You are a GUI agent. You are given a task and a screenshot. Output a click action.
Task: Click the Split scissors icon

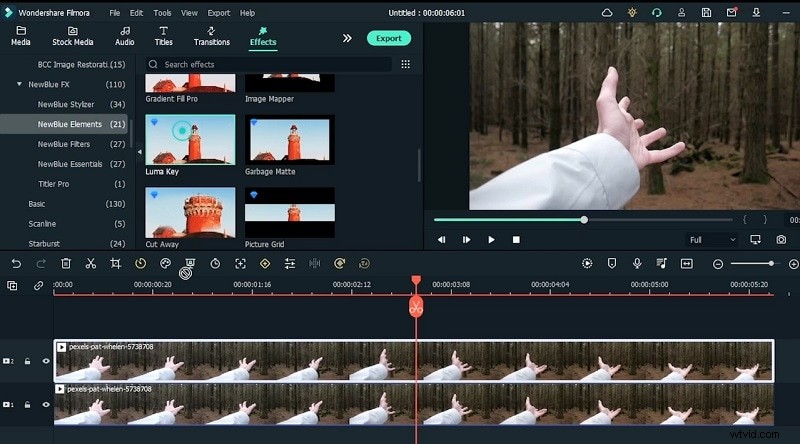pyautogui.click(x=90, y=263)
